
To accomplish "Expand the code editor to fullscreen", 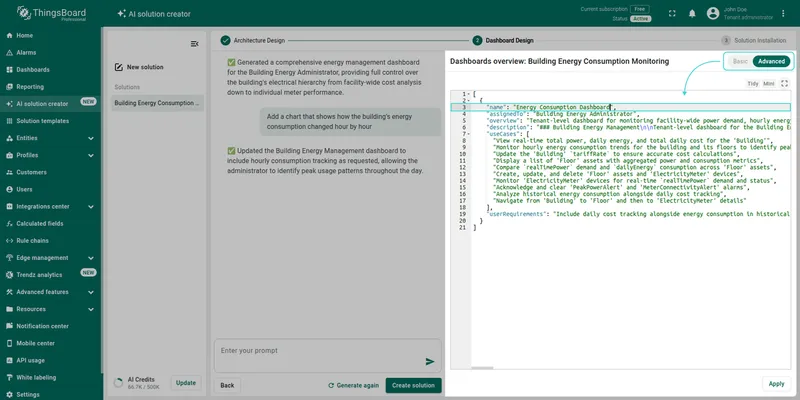I will 785,83.
